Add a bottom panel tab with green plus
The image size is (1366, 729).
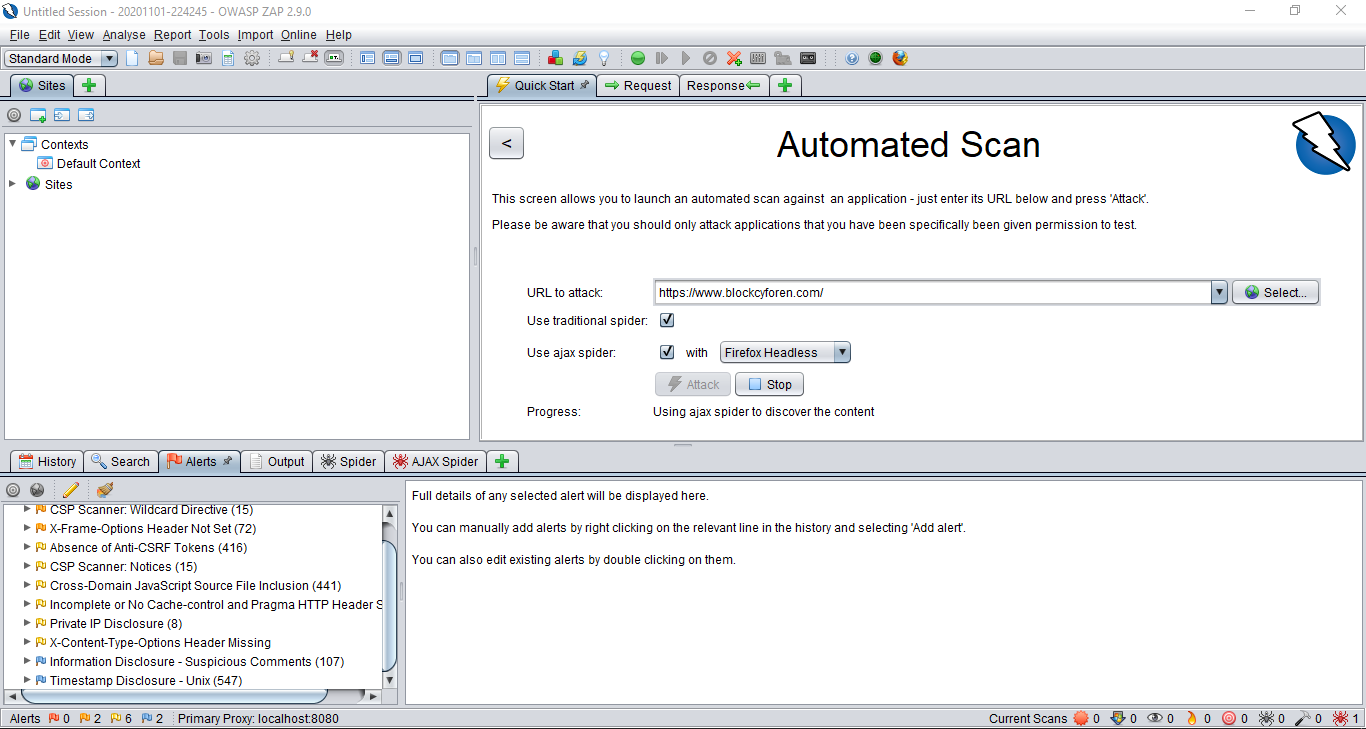[502, 461]
